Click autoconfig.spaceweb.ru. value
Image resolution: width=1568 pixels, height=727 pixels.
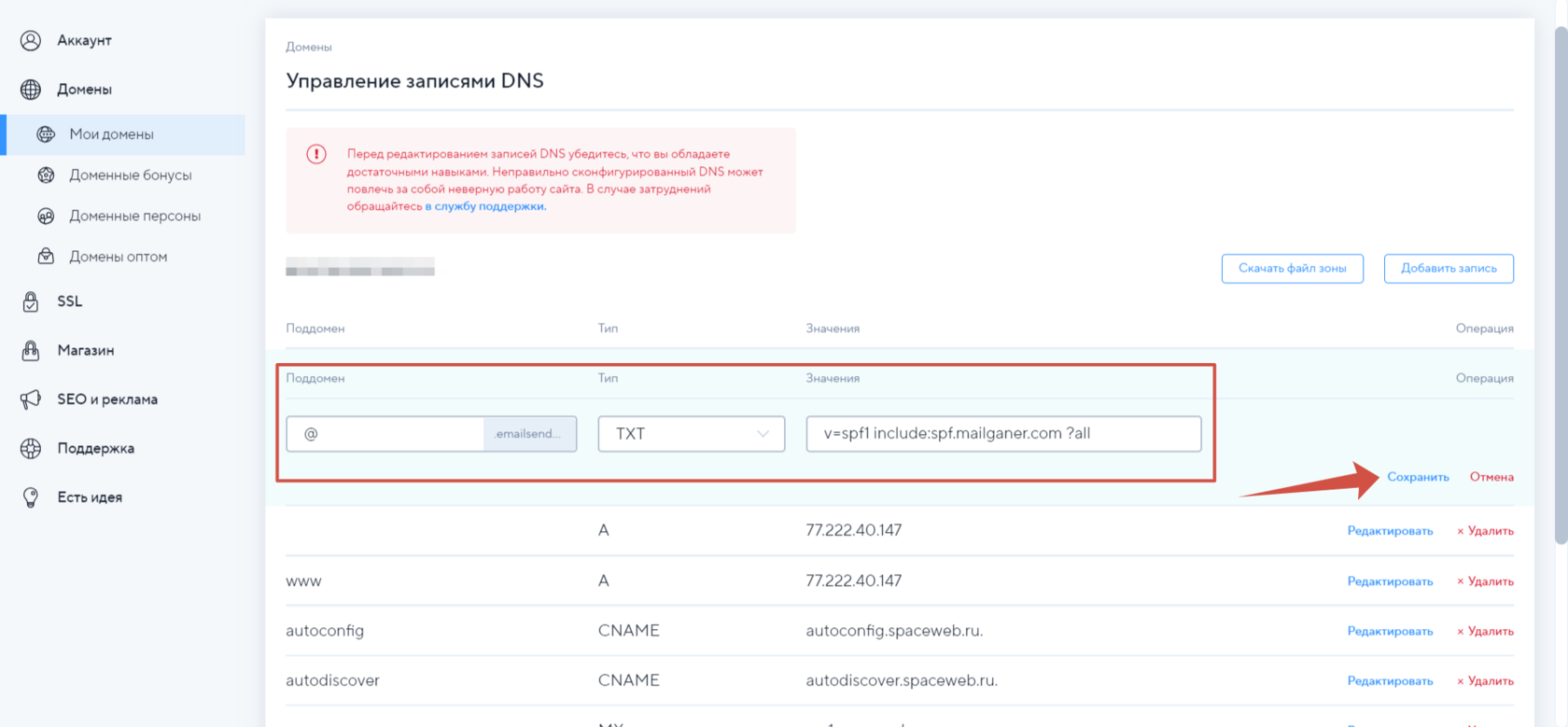click(x=894, y=631)
